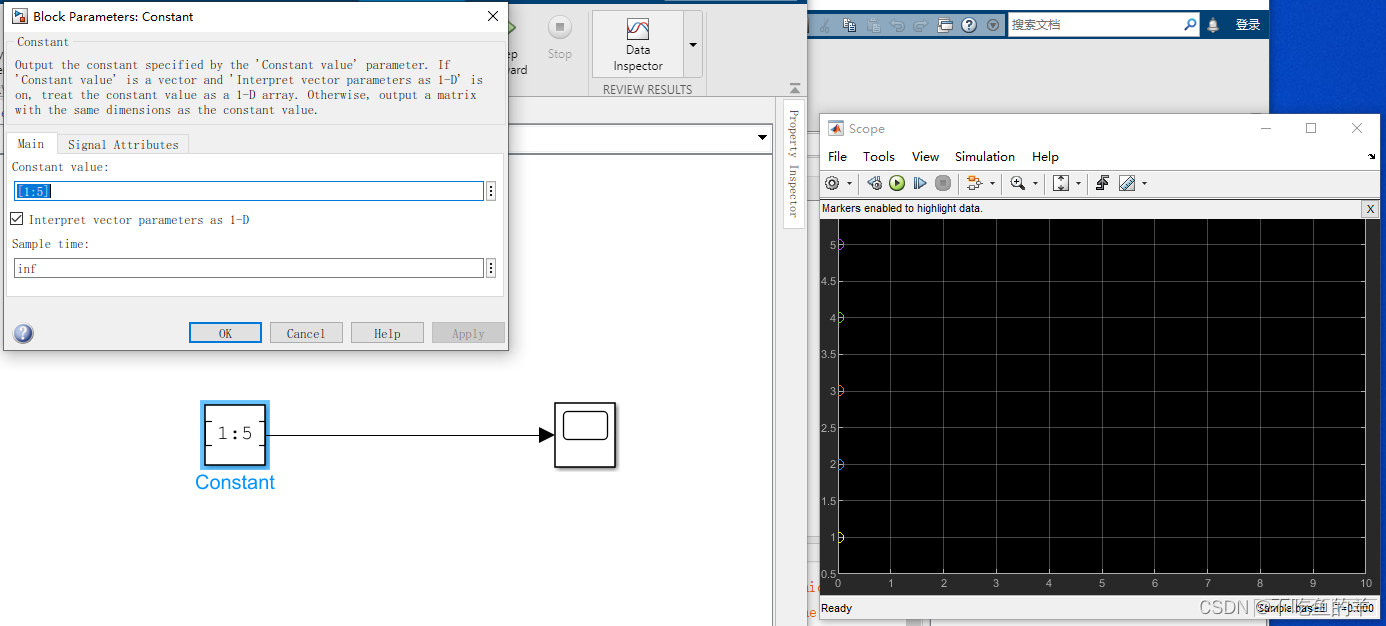
Task: Open the quick access customize dropdown
Action: (x=993, y=25)
